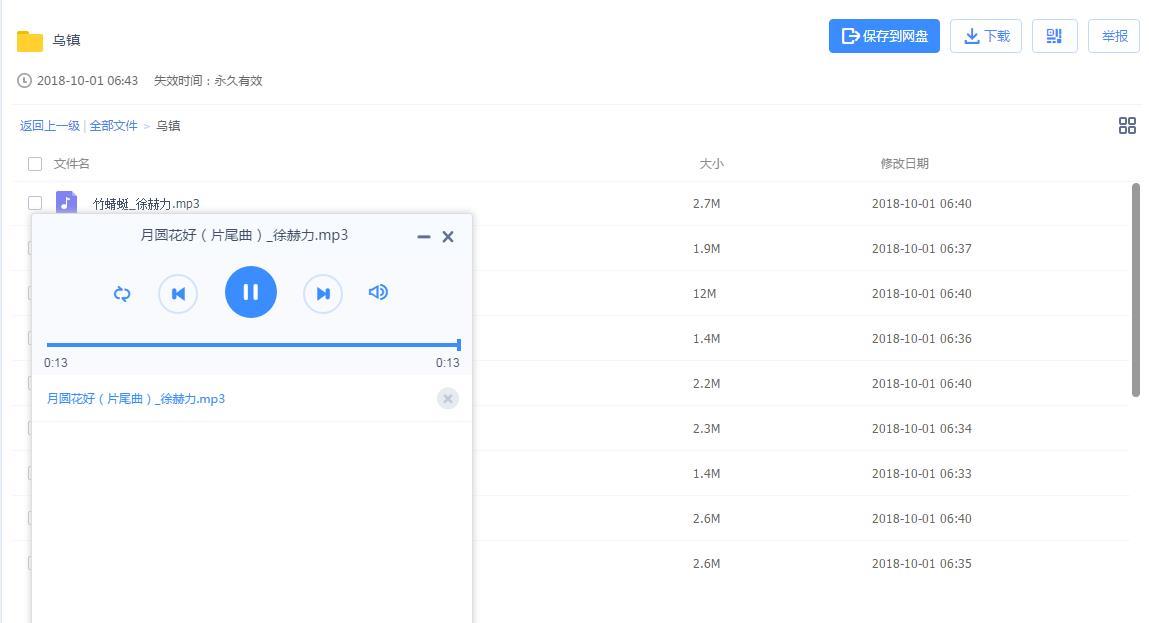Open the QR code share button
1149x623 pixels.
click(x=1054, y=36)
